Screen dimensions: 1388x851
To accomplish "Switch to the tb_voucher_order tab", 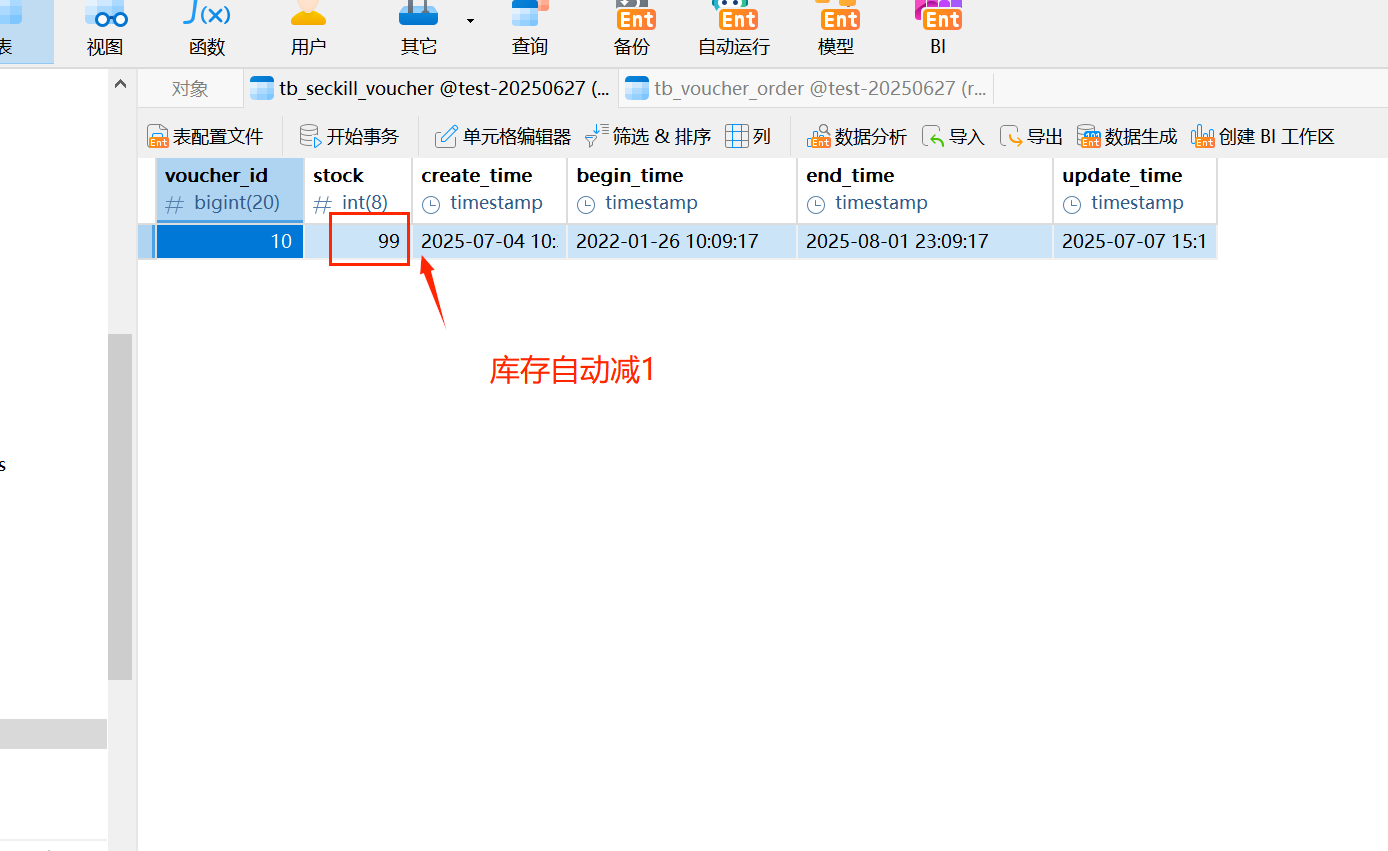I will 805,88.
